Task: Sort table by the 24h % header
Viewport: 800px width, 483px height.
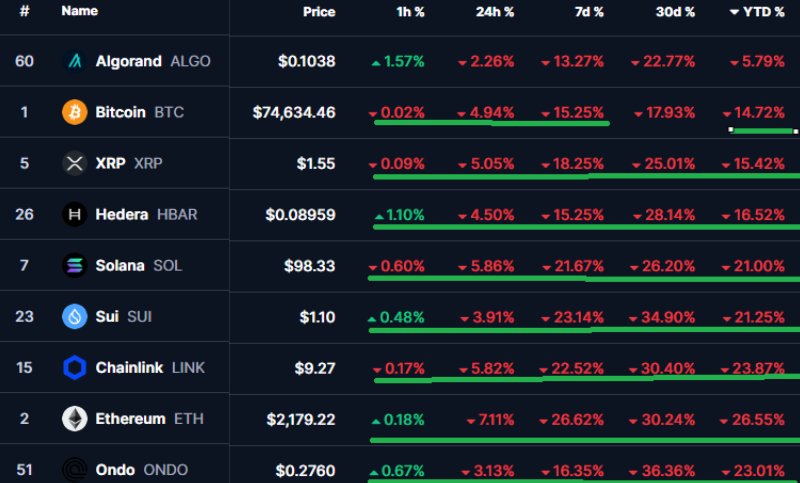Action: tap(494, 12)
